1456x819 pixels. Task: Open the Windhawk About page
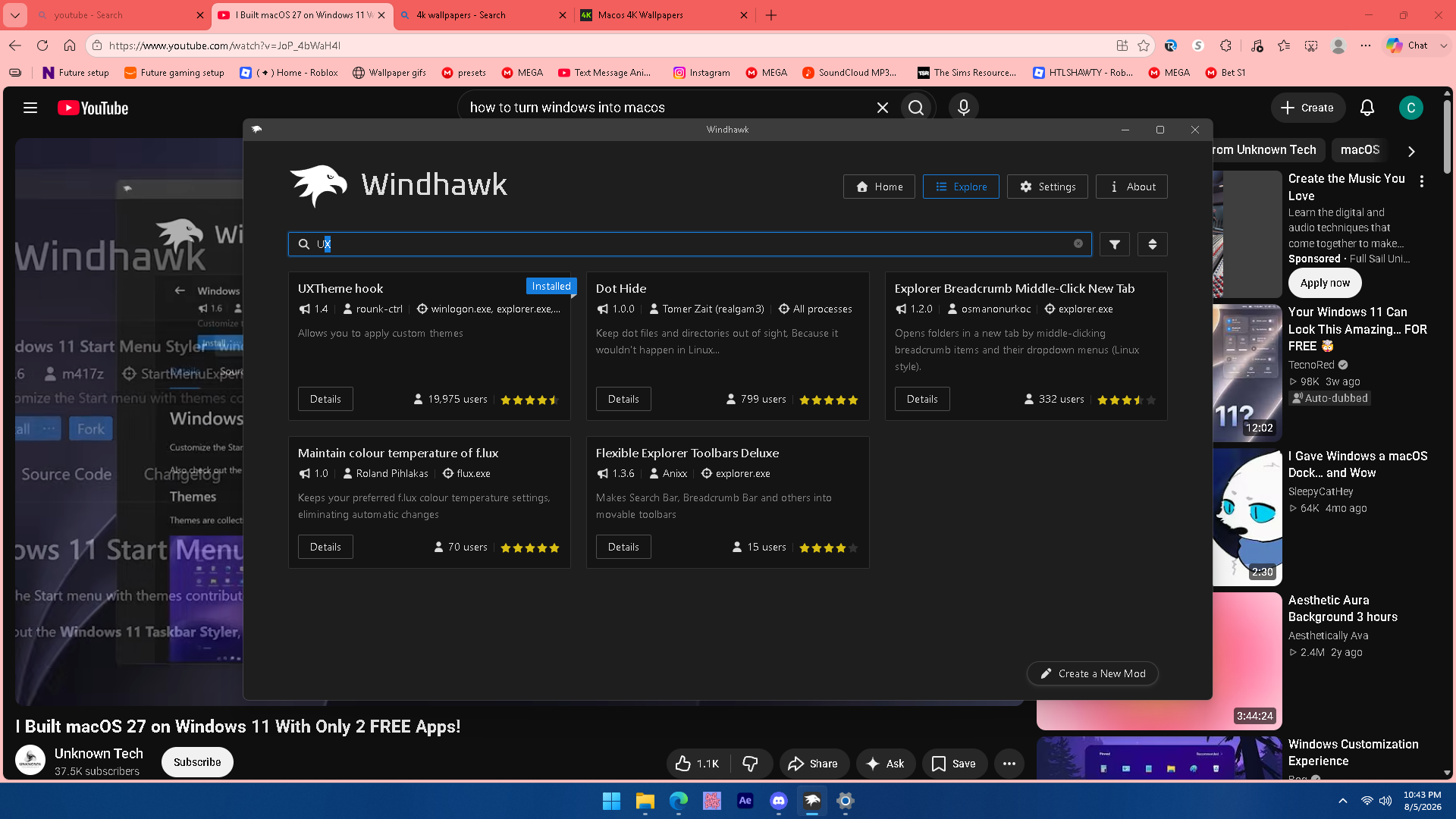(x=1131, y=187)
